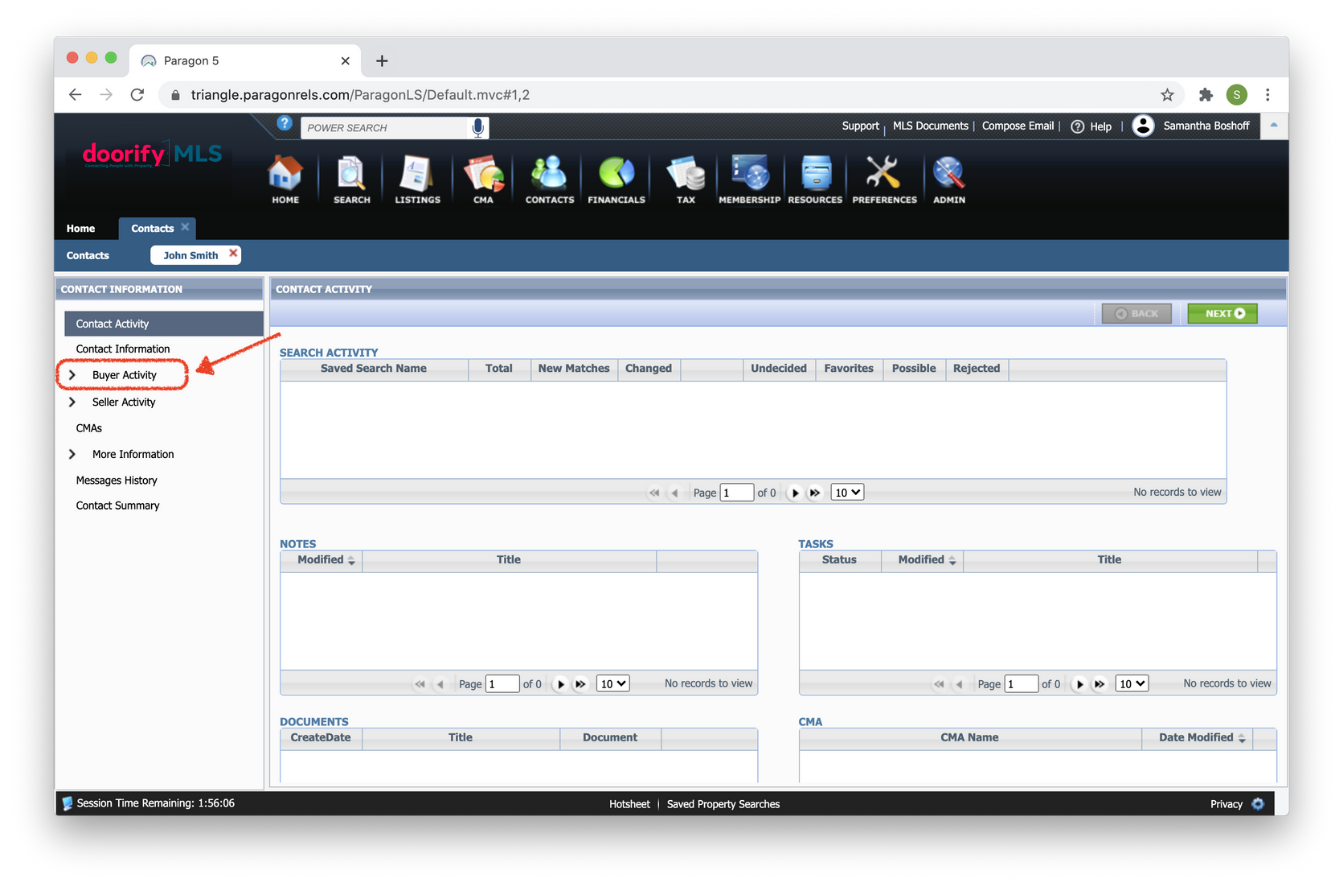
Task: Sort CMA by Date Modified column
Action: 1196,738
